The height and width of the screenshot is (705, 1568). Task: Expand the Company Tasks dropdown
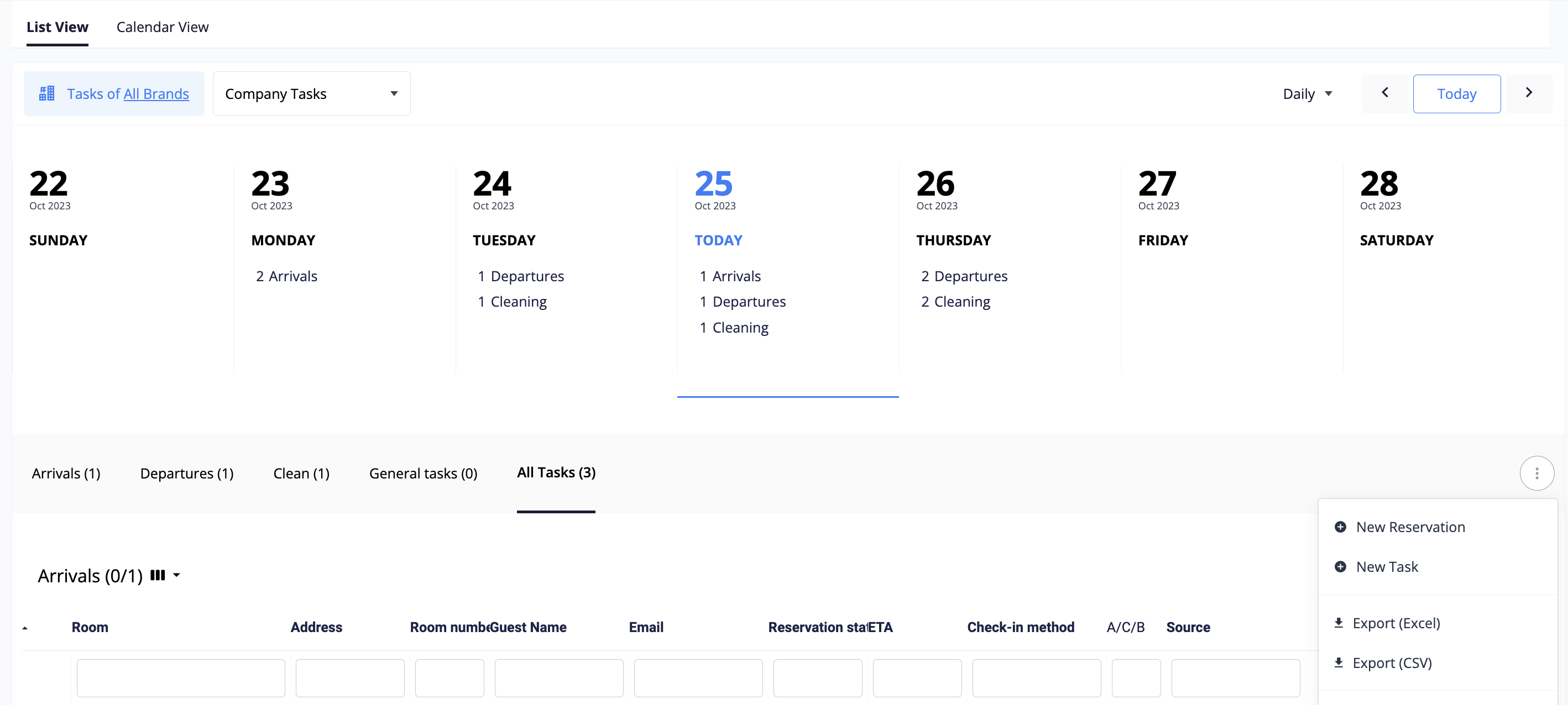(x=311, y=94)
